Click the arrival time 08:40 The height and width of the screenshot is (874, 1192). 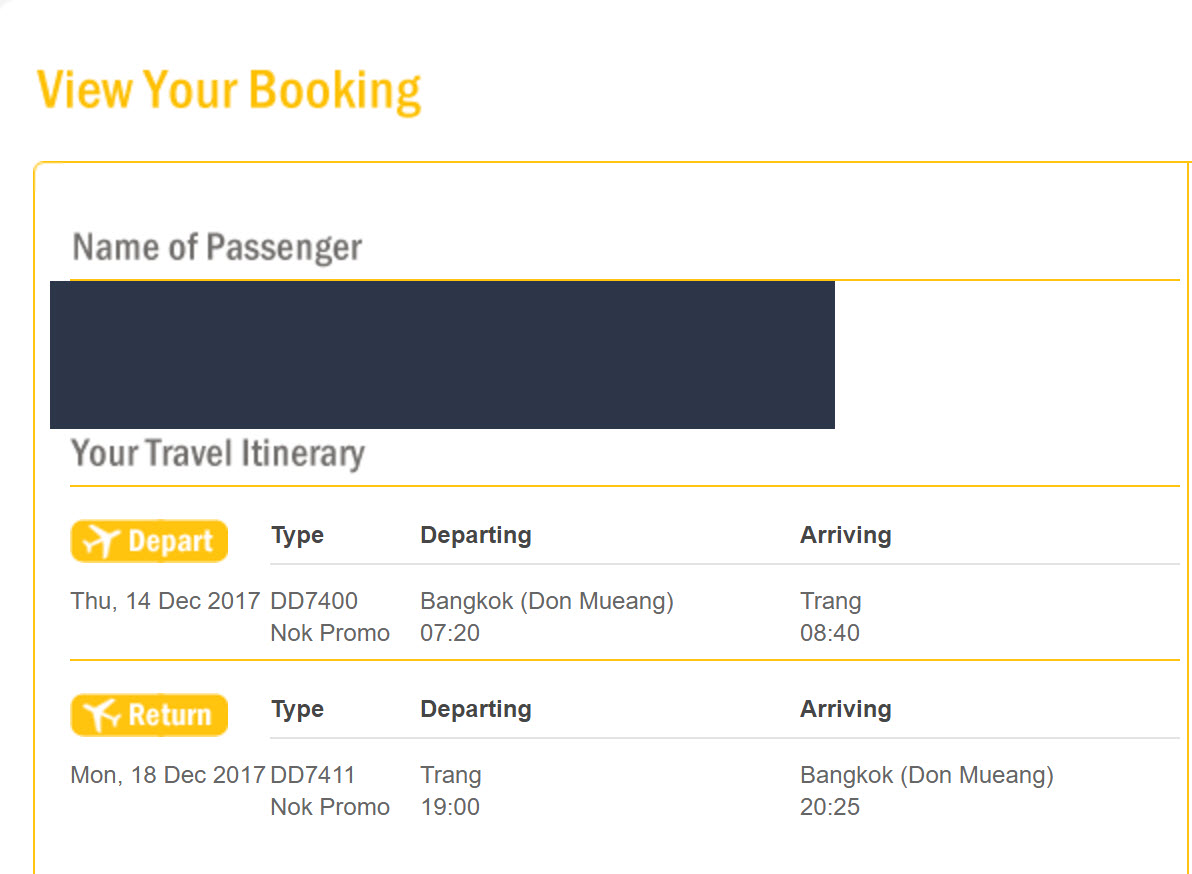829,633
